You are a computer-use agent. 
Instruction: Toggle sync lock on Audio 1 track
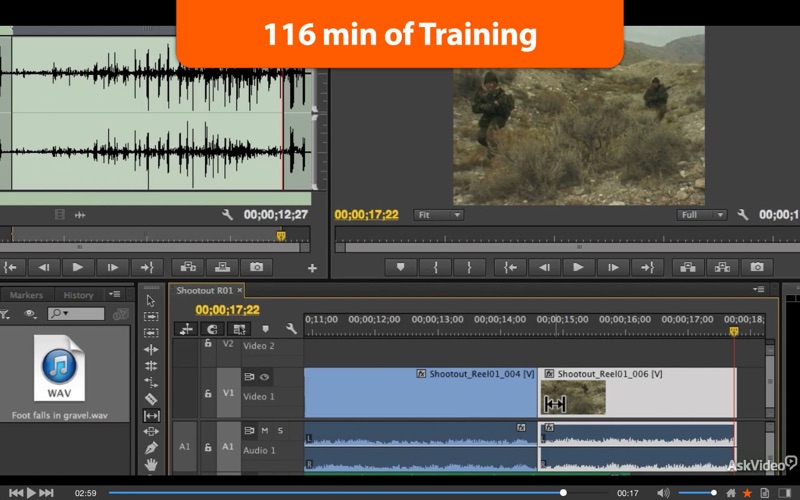pyautogui.click(x=249, y=431)
